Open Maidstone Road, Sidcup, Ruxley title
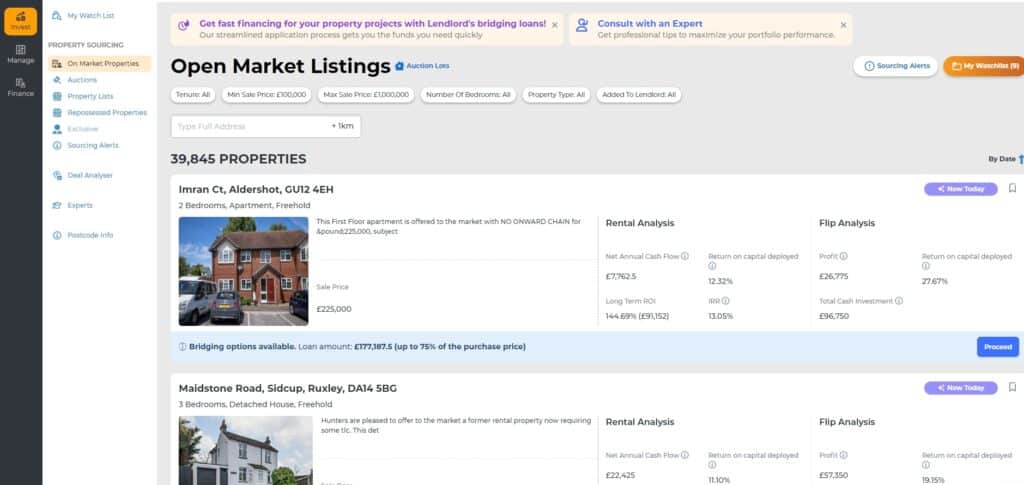 click(x=287, y=388)
